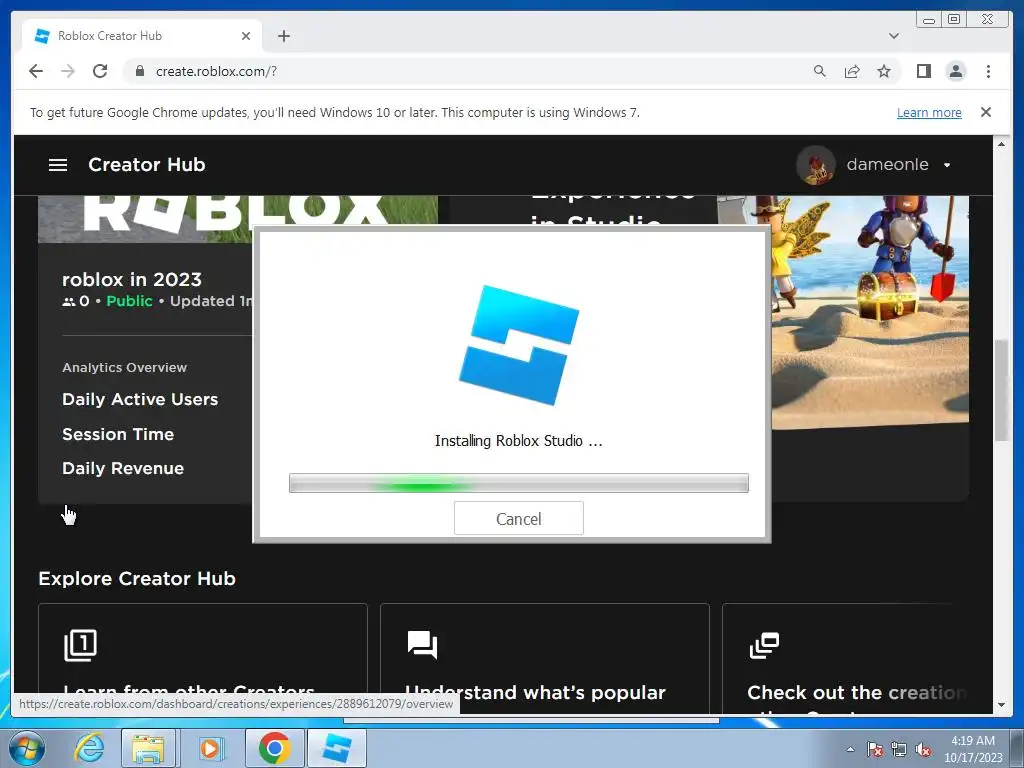The height and width of the screenshot is (768, 1024).
Task: Open Daily Revenue analytics
Action: pyautogui.click(x=123, y=468)
